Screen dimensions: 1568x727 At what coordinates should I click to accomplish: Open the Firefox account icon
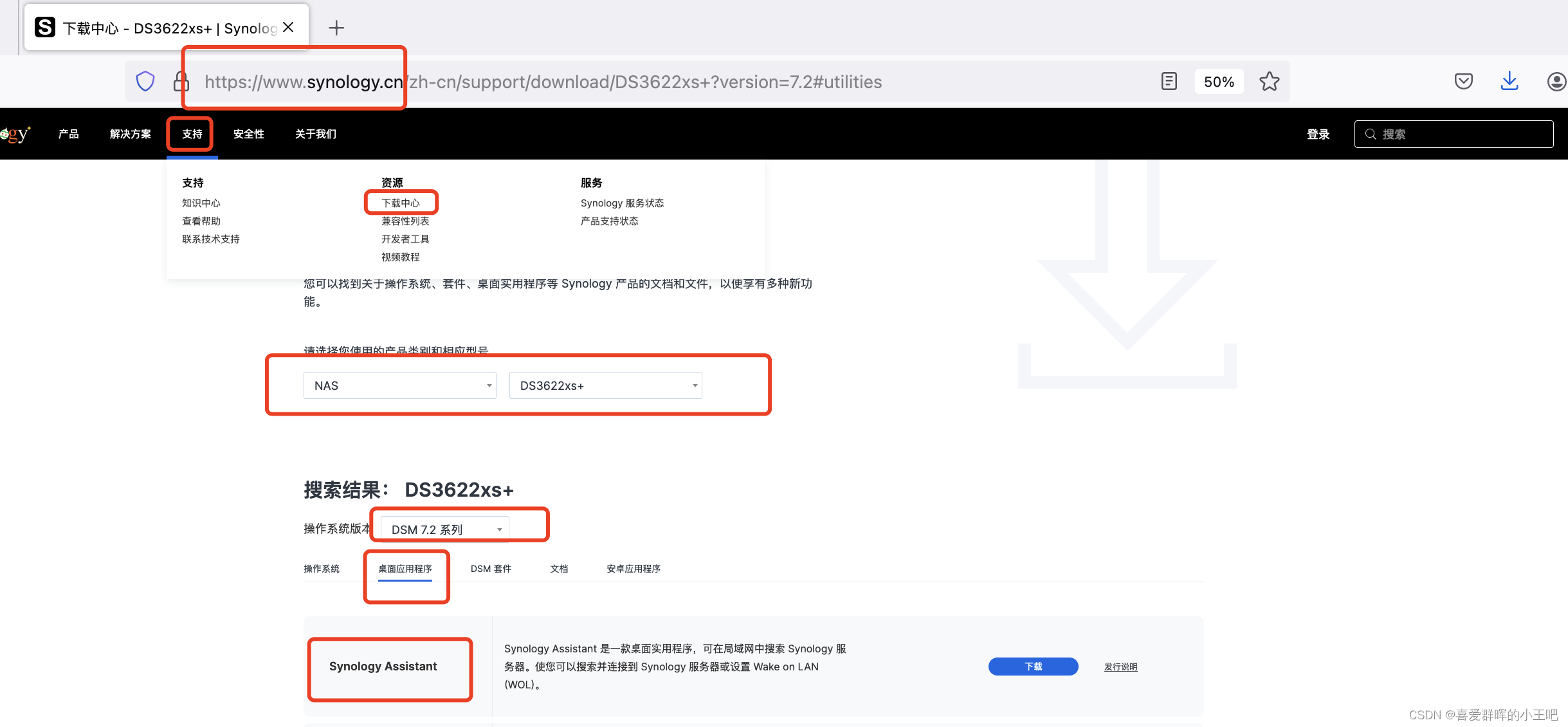coord(1556,82)
